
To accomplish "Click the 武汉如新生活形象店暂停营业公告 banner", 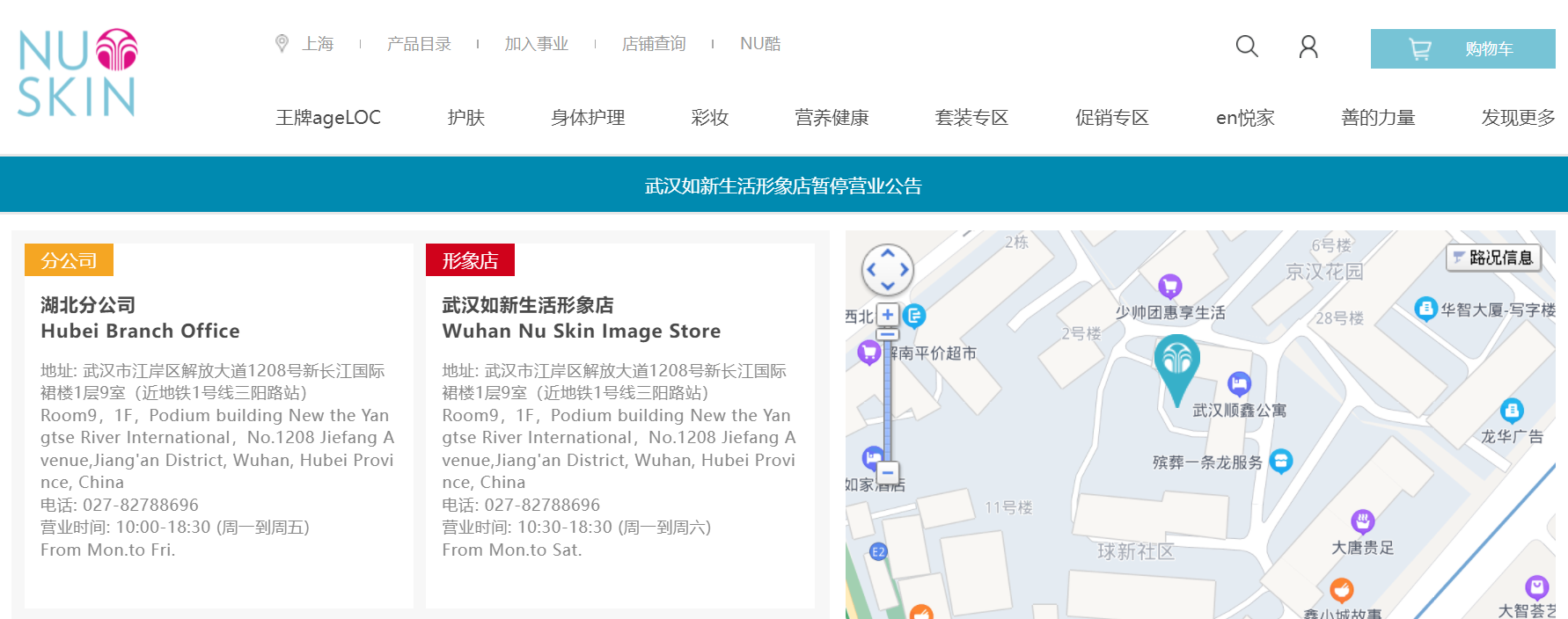I will (783, 186).
